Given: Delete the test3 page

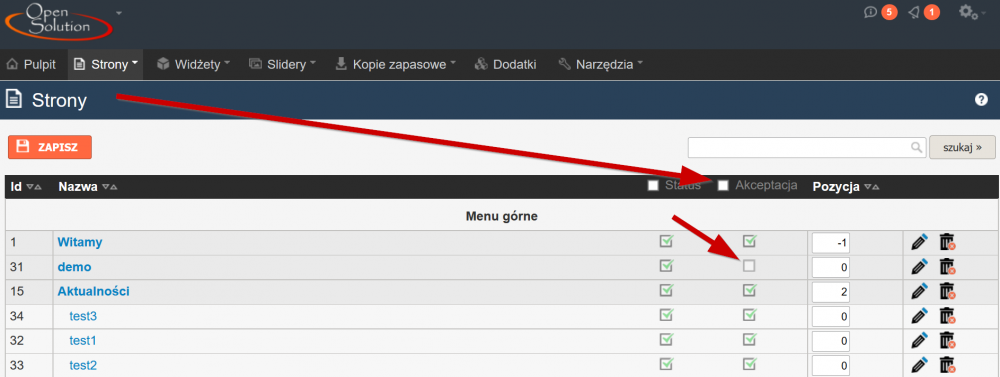Looking at the screenshot, I should 947,316.
